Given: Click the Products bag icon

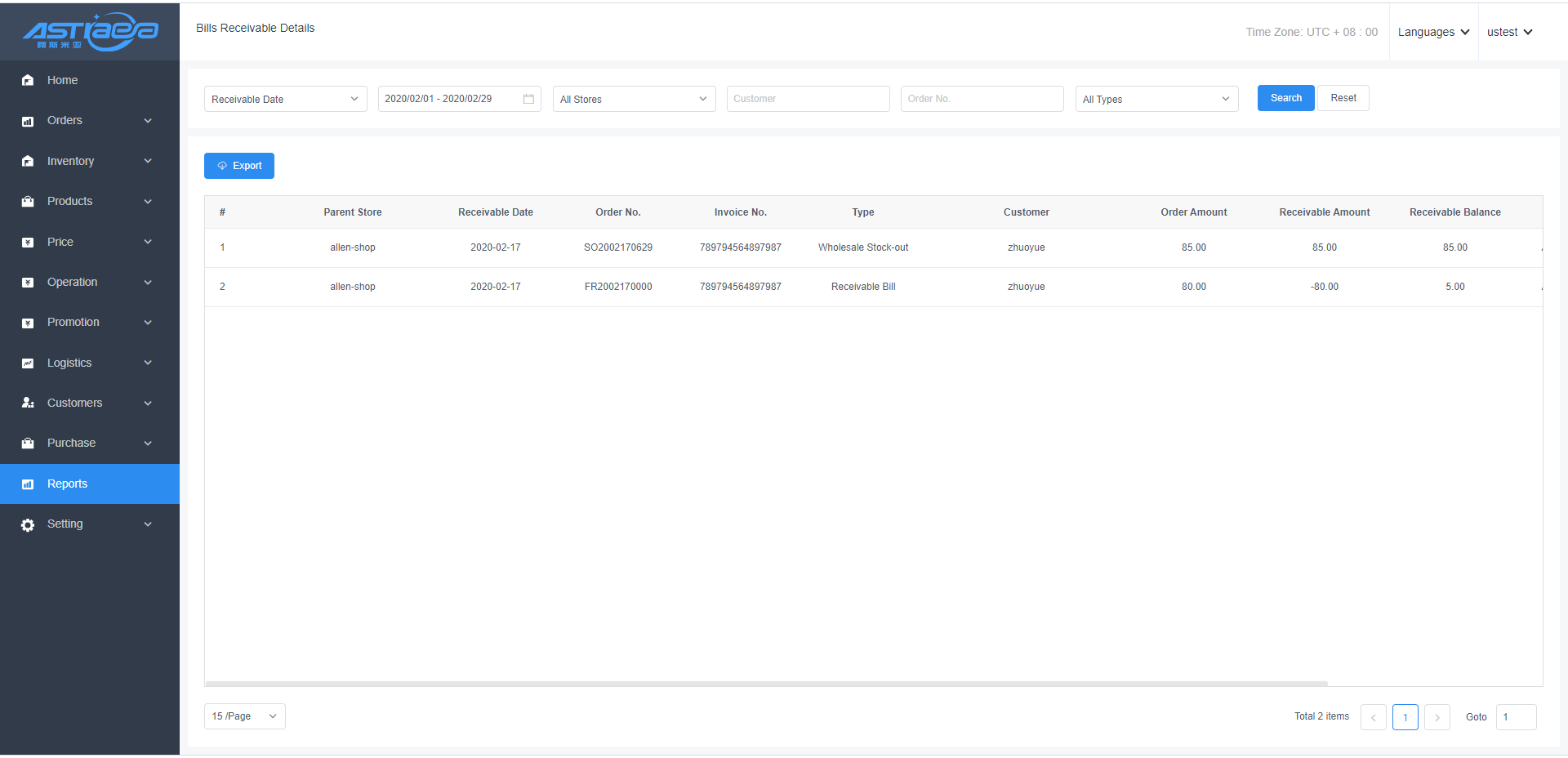Looking at the screenshot, I should (28, 202).
